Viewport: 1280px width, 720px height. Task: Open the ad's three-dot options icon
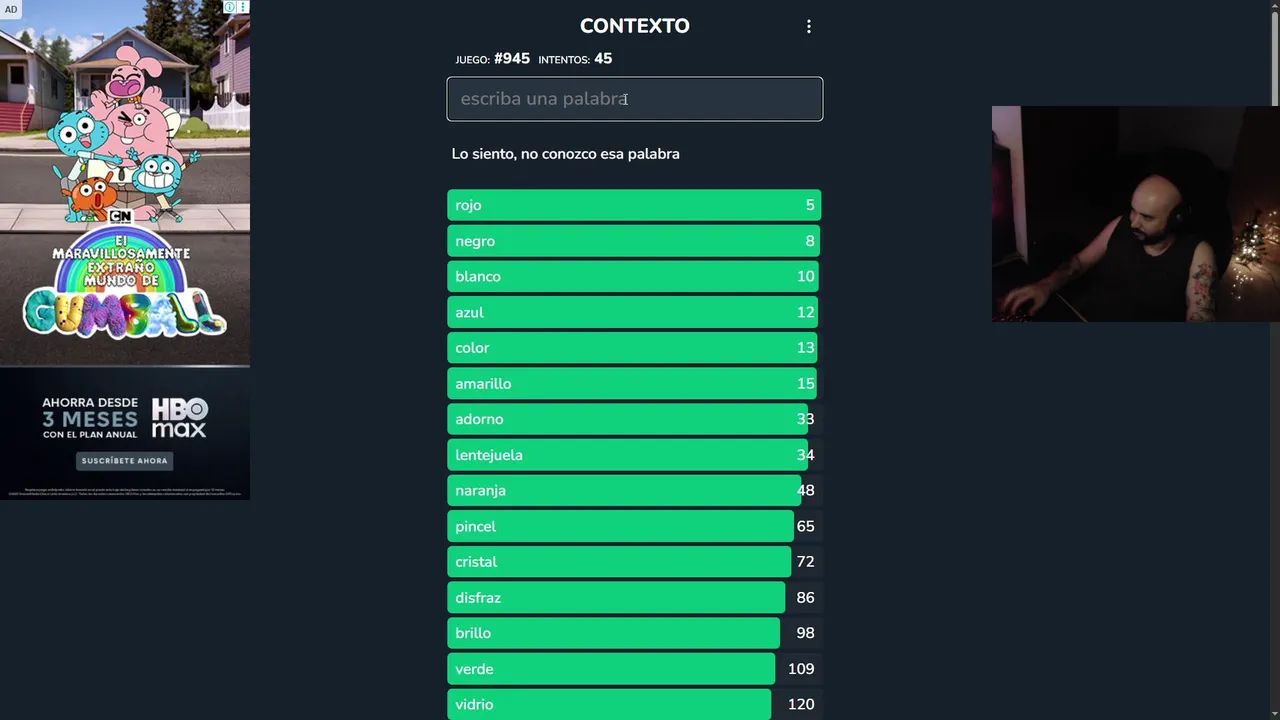tap(242, 7)
